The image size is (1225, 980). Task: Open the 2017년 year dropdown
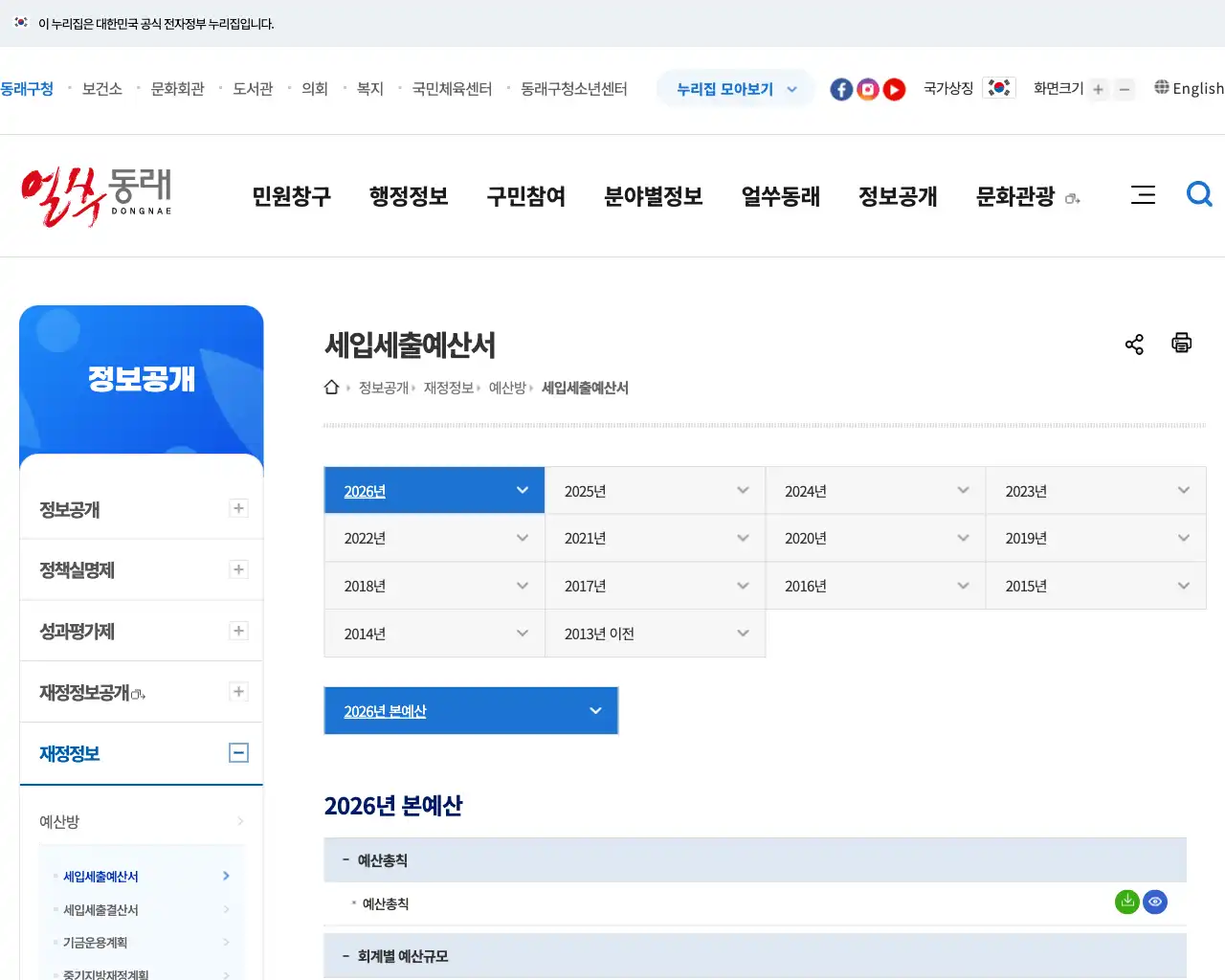click(656, 586)
